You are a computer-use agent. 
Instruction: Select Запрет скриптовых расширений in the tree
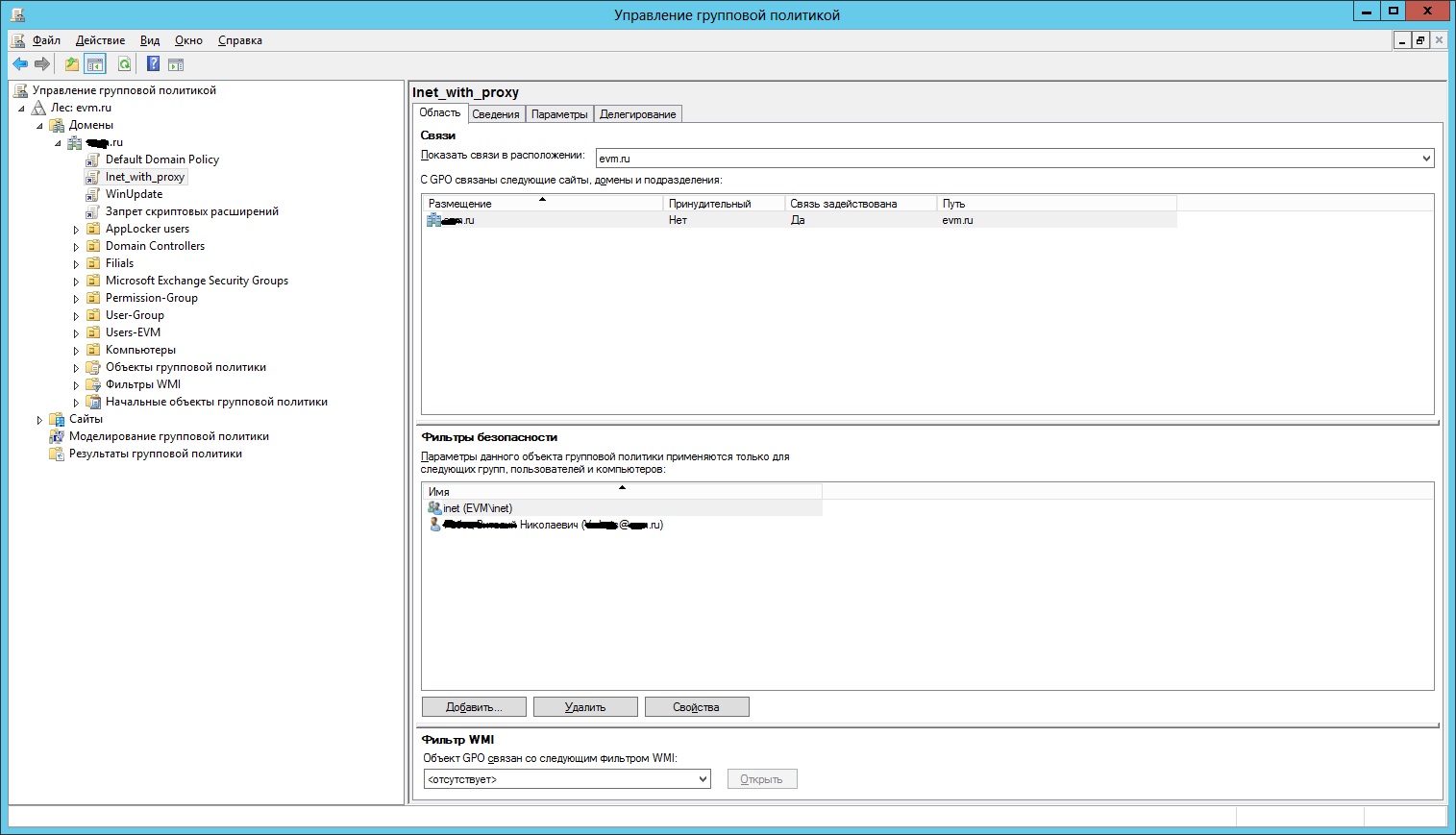pyautogui.click(x=192, y=211)
